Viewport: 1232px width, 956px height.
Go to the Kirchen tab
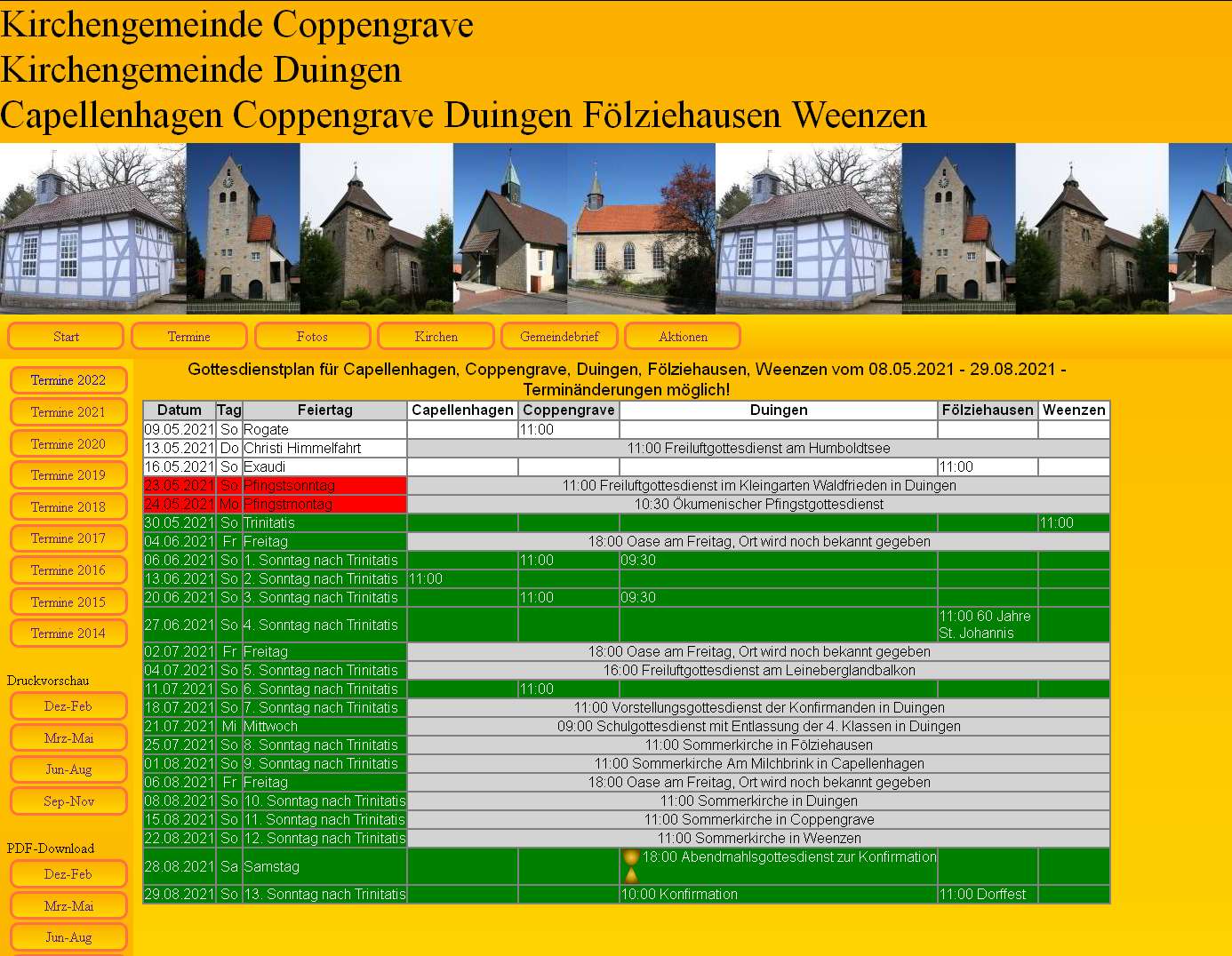pos(436,336)
